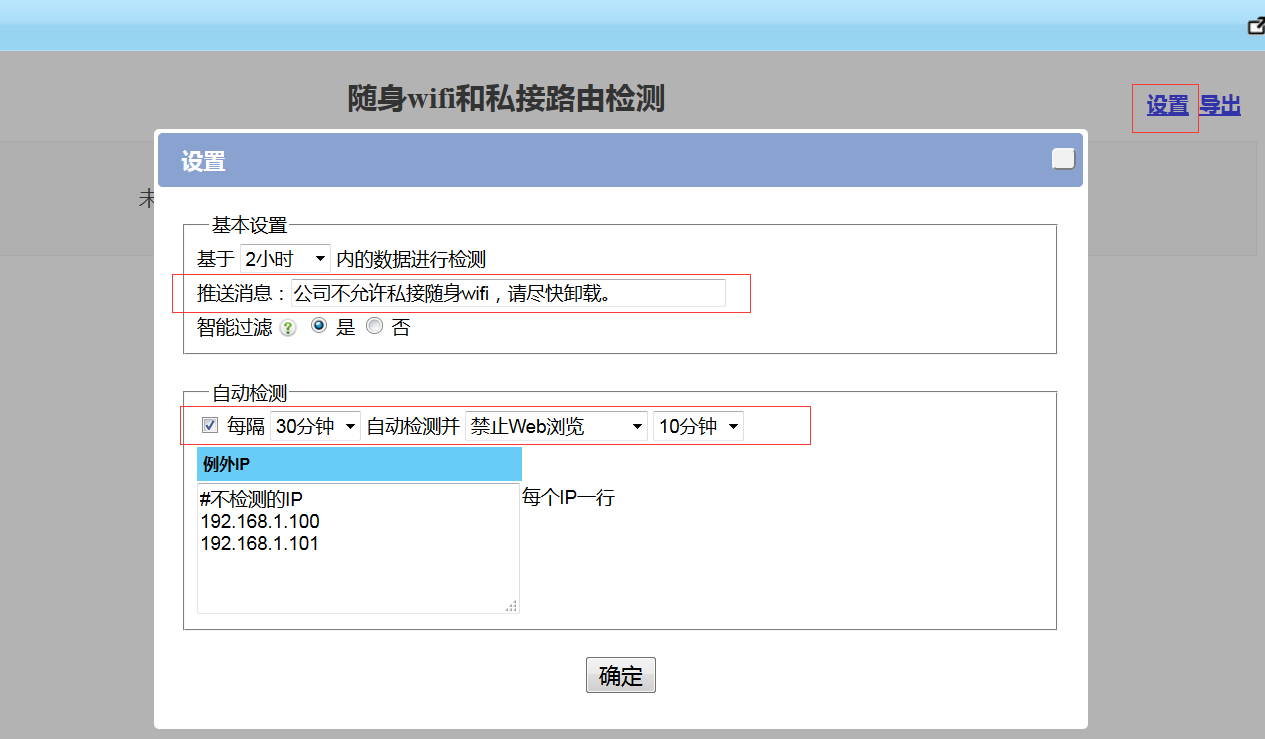This screenshot has width=1265, height=739.
Task: Click the #不检测的IP comment line in textarea
Action: pos(251,500)
